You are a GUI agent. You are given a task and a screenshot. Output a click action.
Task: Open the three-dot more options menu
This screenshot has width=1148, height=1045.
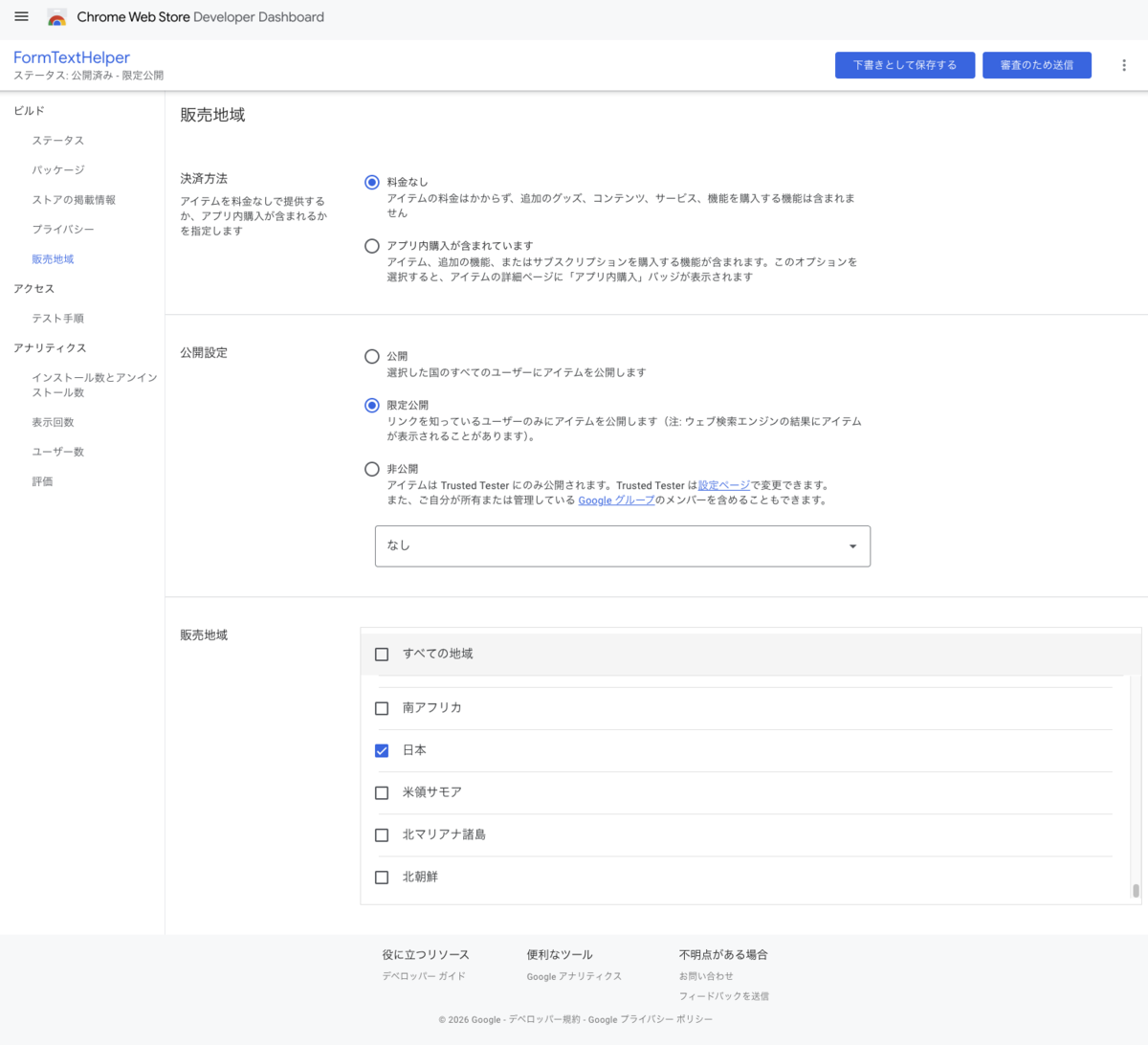[1124, 65]
